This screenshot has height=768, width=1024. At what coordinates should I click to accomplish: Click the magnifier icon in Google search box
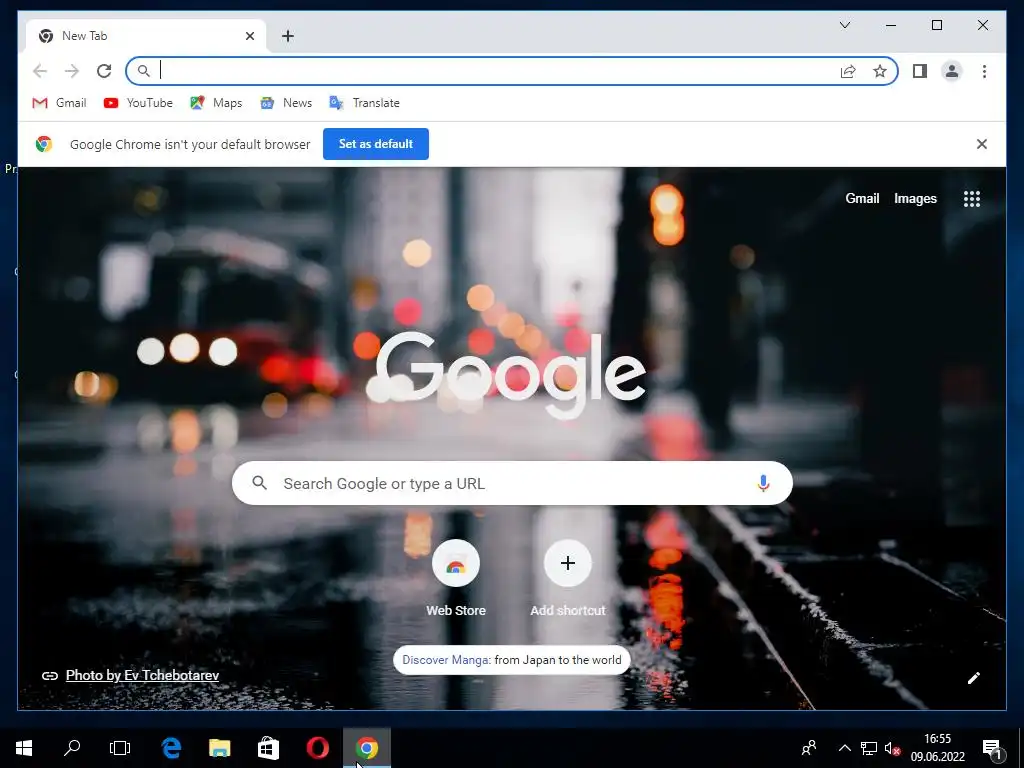(x=260, y=483)
